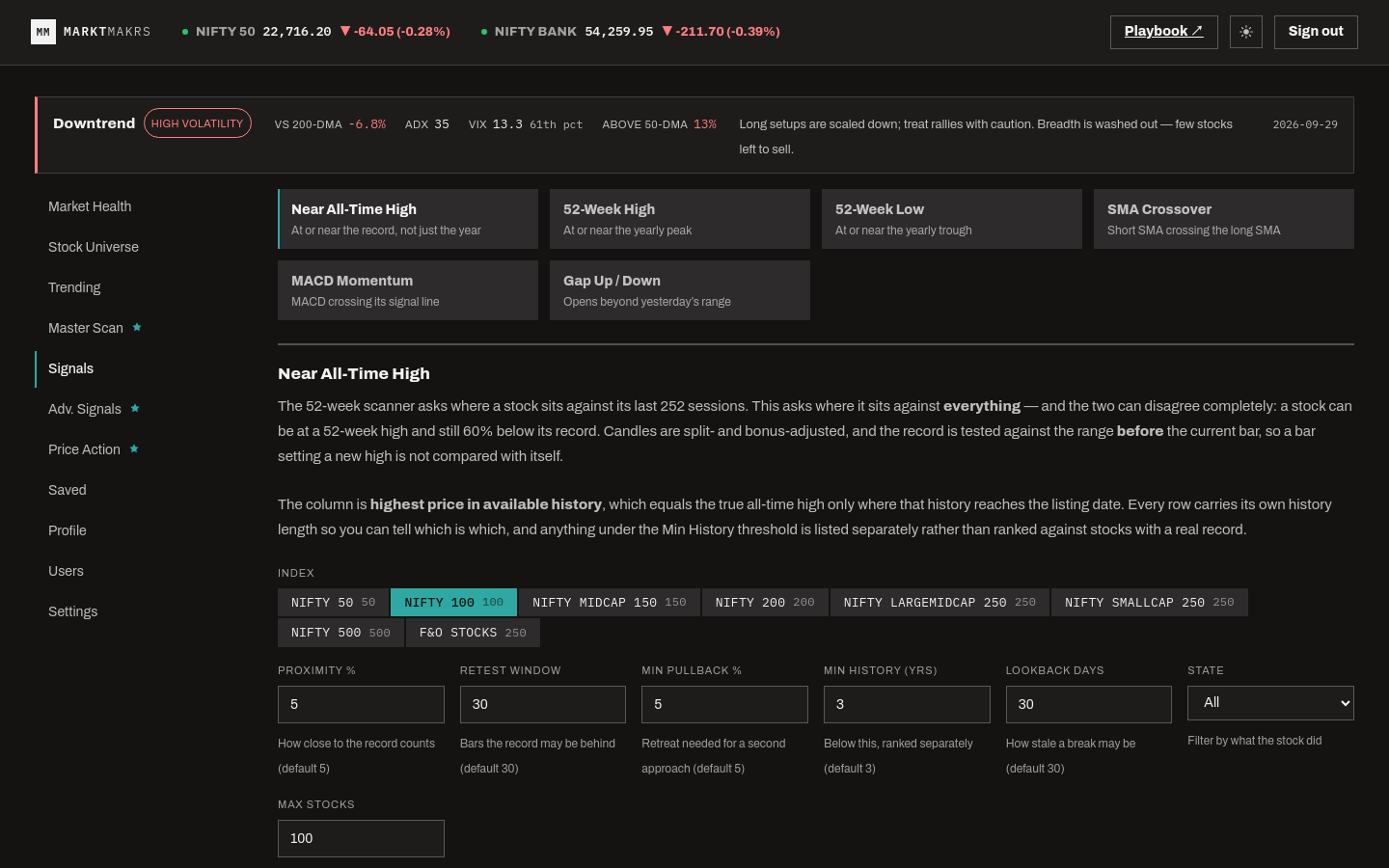The width and height of the screenshot is (1389, 868).
Task: Open the State dropdown showing All
Action: tap(1270, 703)
